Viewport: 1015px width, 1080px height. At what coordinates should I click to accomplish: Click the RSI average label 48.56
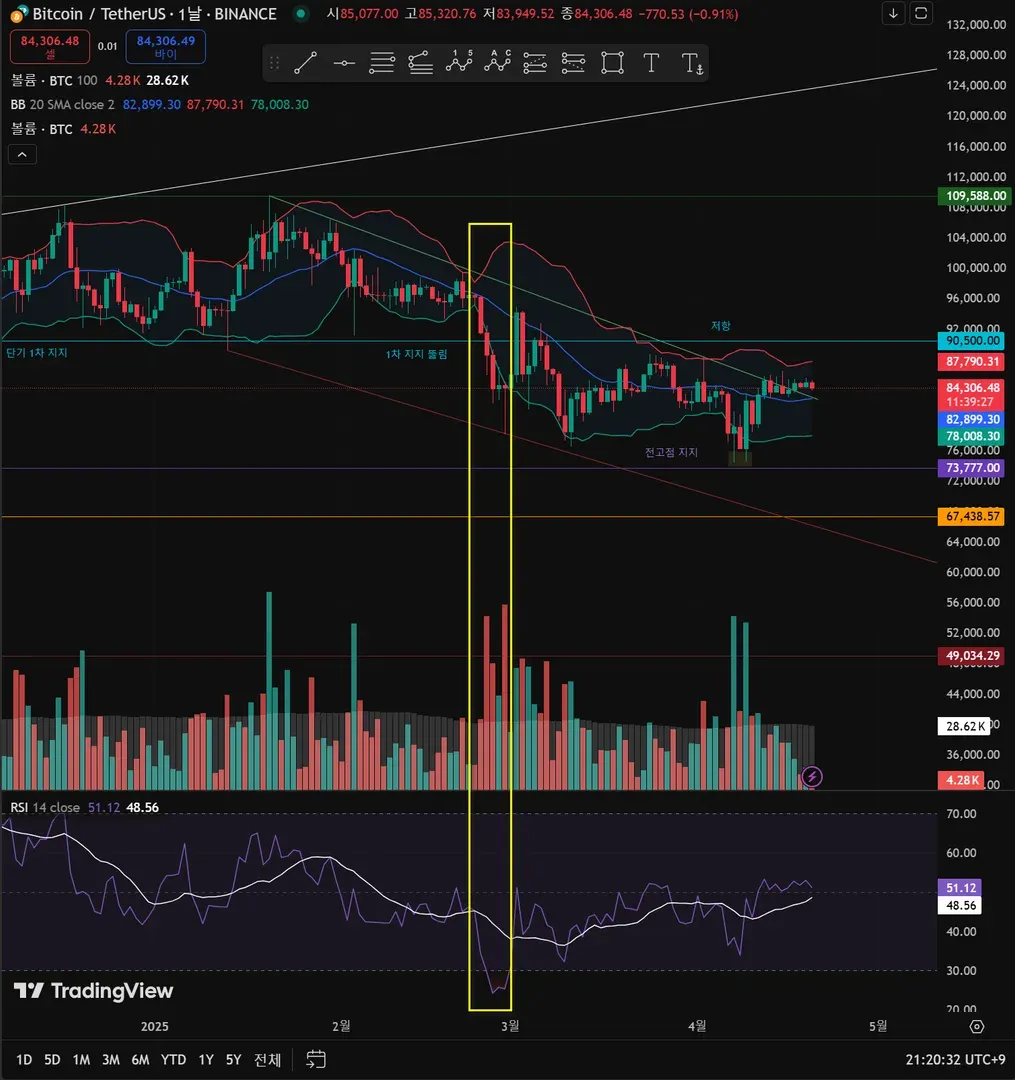(960, 905)
